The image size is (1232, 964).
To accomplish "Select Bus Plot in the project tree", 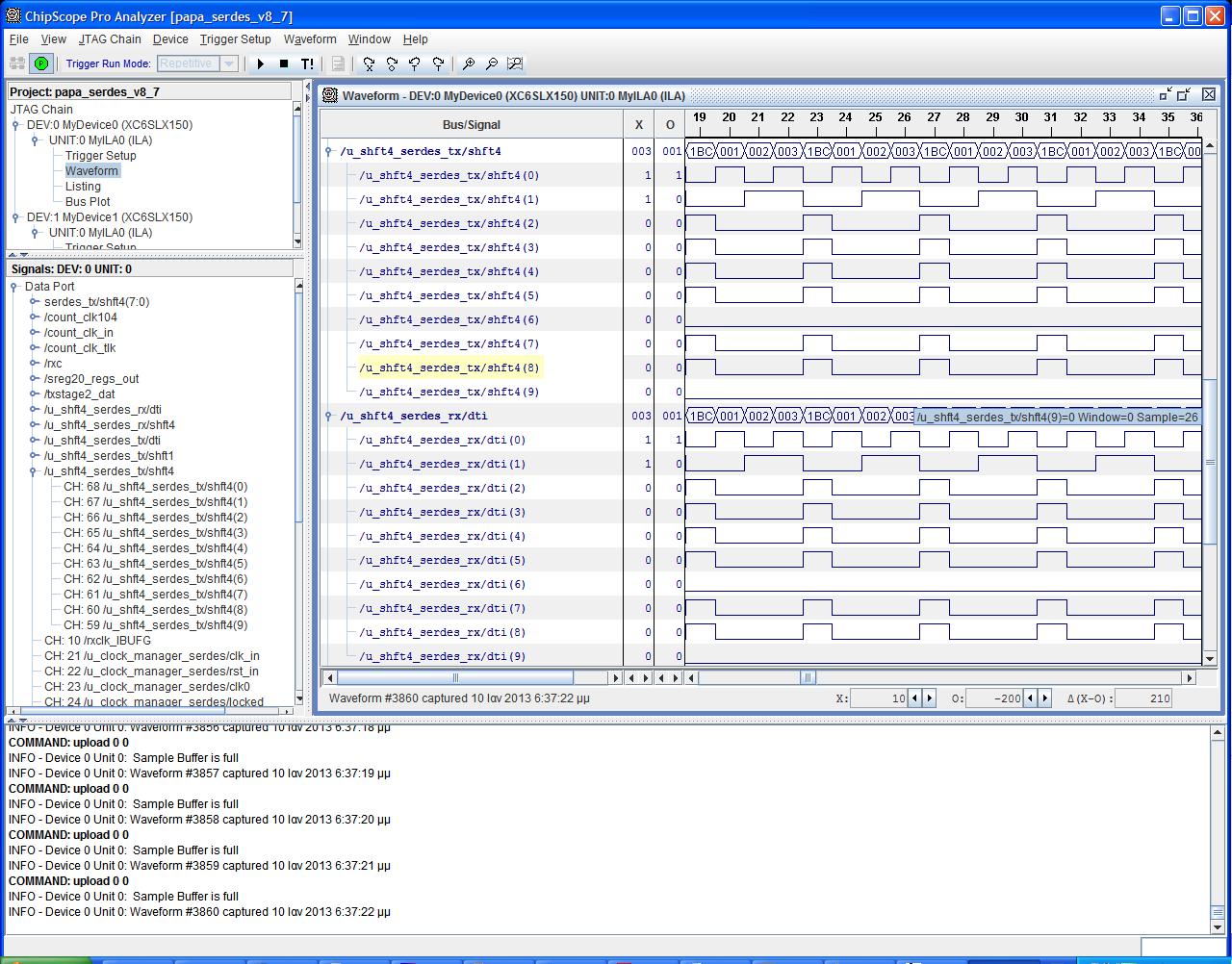I will pyautogui.click(x=88, y=202).
